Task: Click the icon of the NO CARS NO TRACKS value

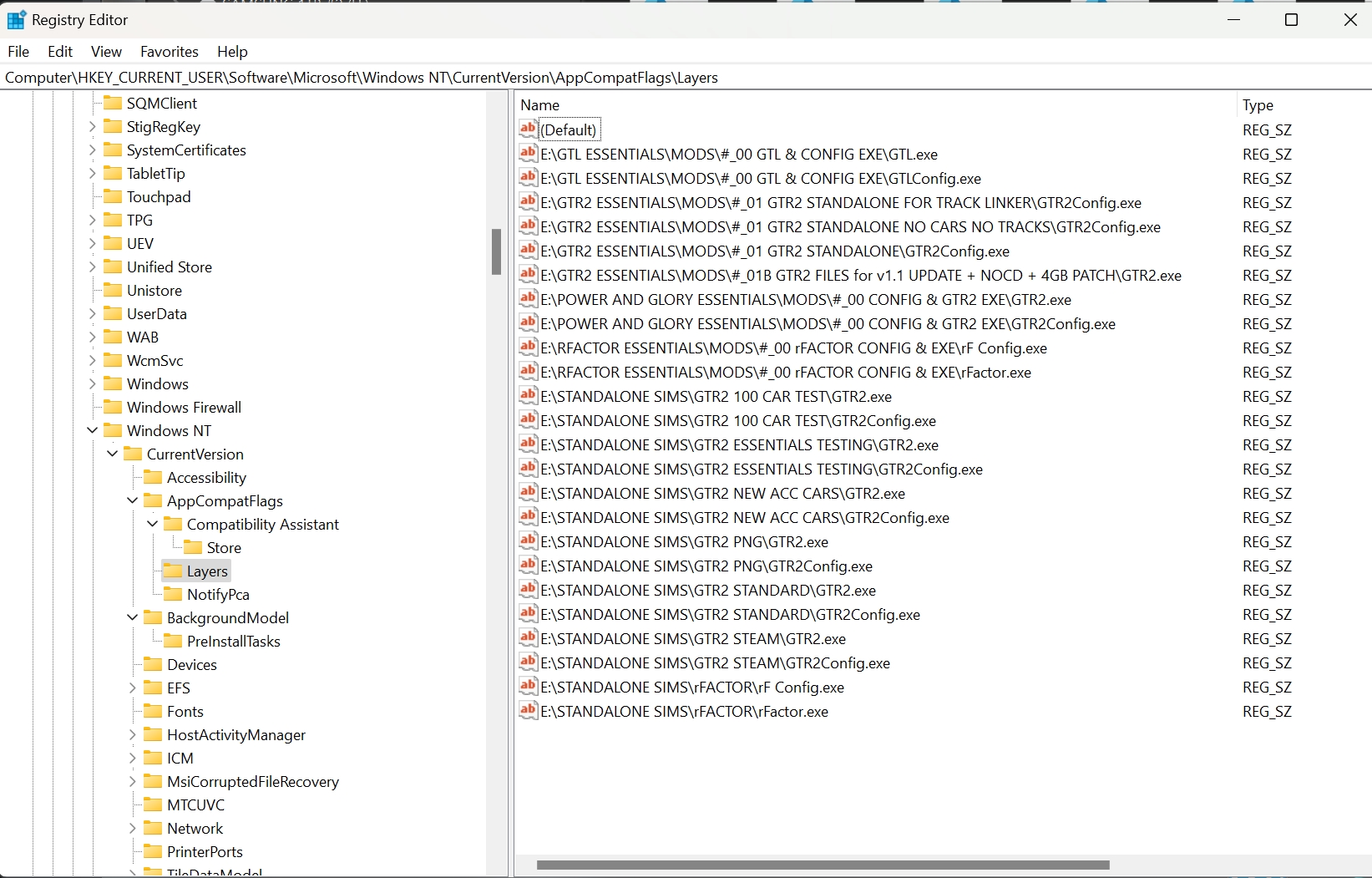Action: pos(528,226)
